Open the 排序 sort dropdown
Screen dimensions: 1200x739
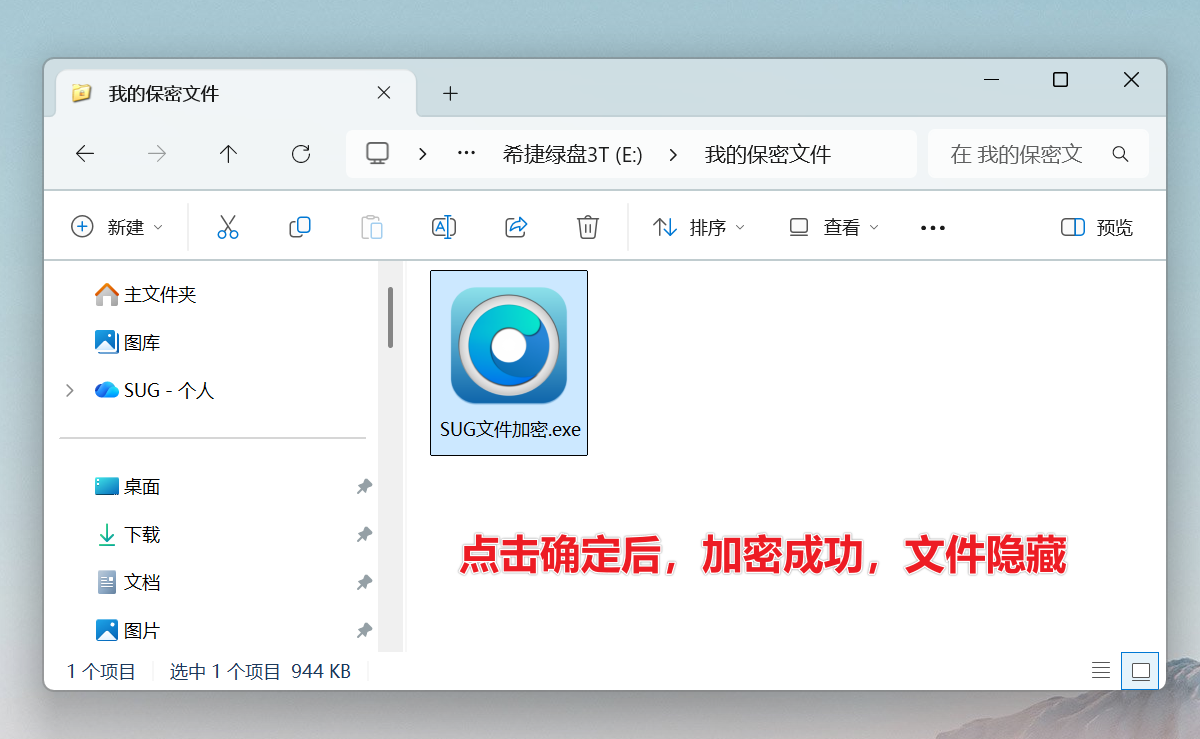pos(699,227)
